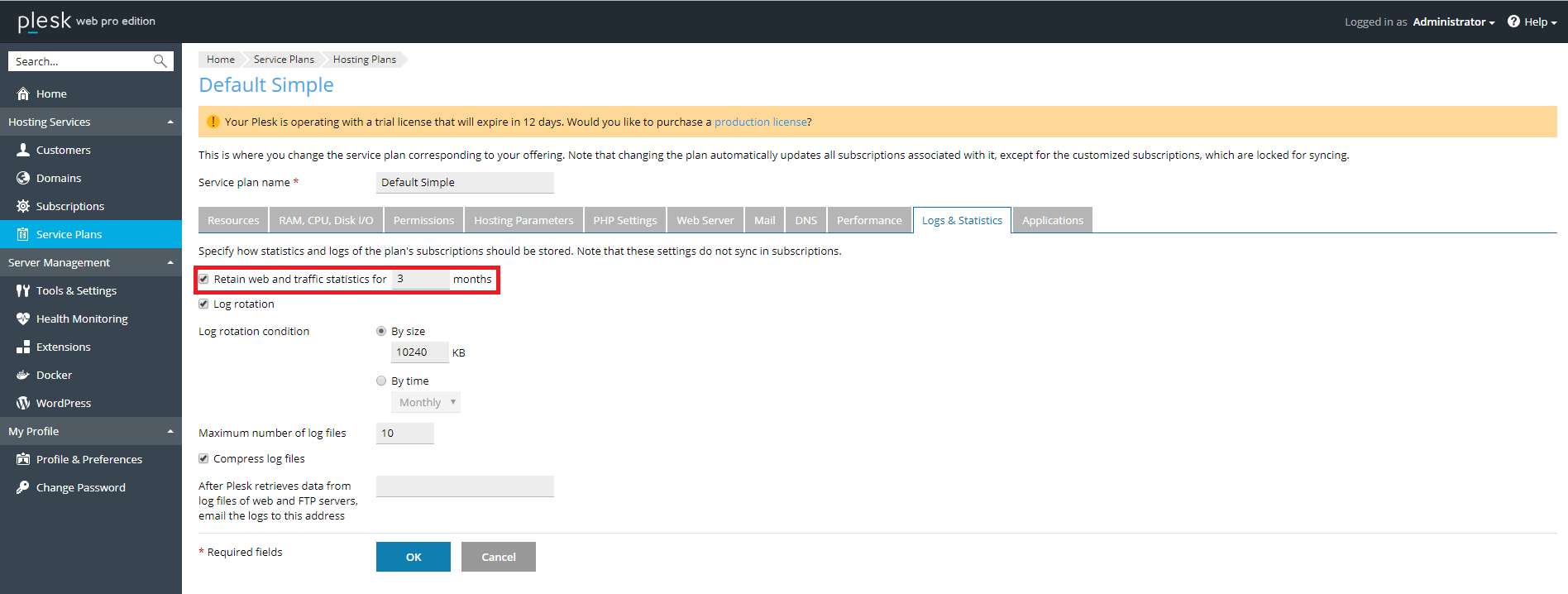This screenshot has height=594, width=1568.
Task: Switch to the PHP Settings tab
Action: 624,220
